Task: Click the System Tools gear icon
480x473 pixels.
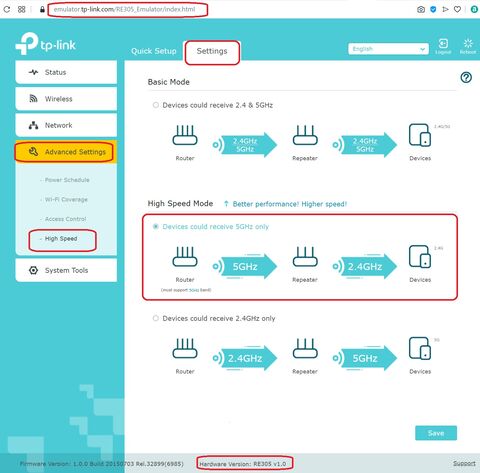Action: [x=33, y=270]
